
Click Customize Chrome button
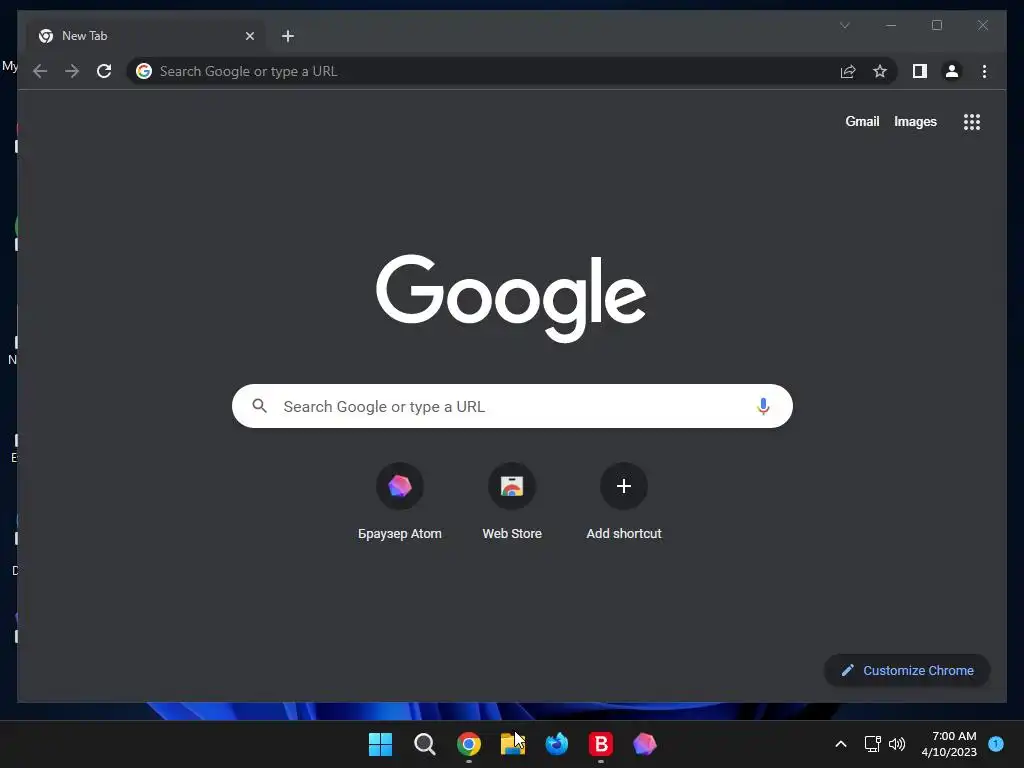click(907, 671)
